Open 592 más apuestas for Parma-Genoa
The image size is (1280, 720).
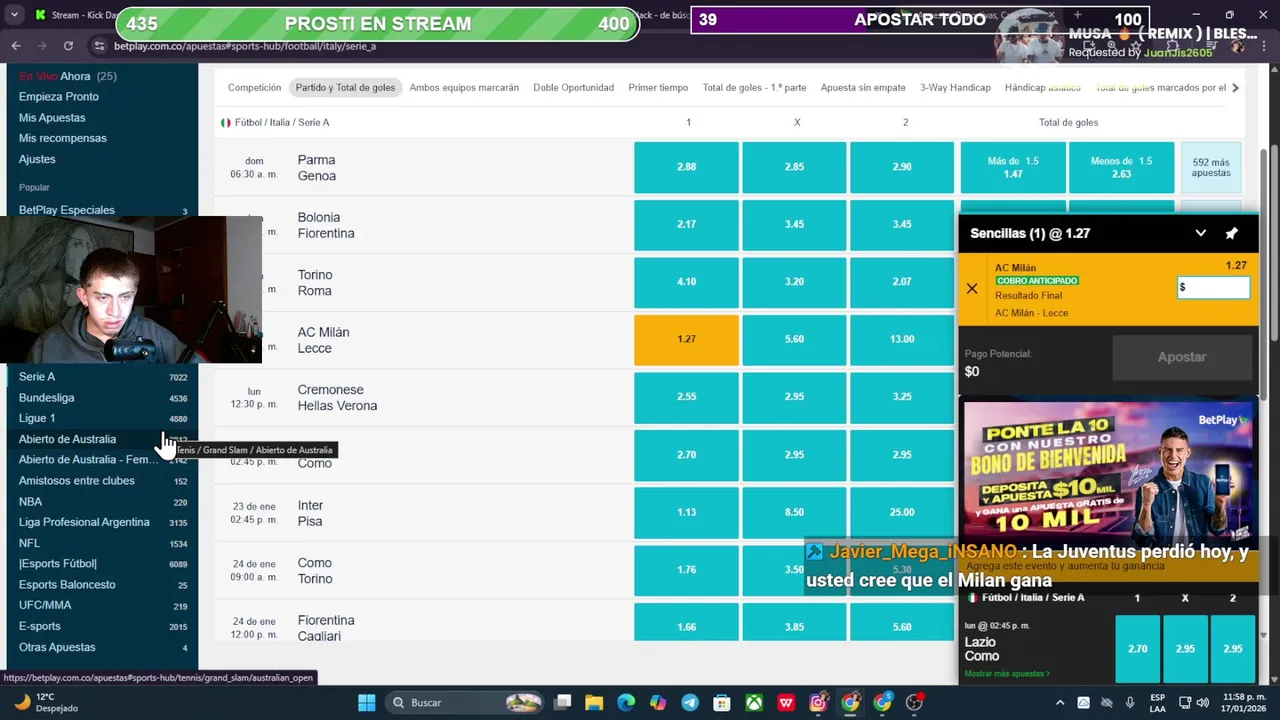(x=1211, y=167)
